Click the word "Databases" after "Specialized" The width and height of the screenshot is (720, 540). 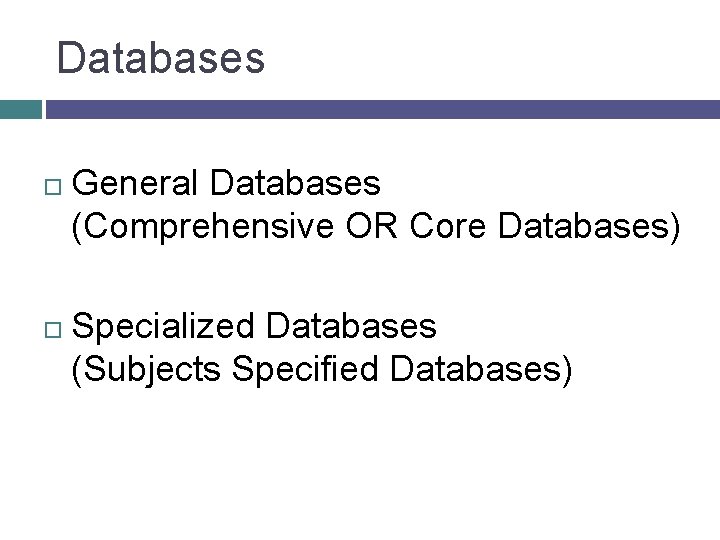pyautogui.click(x=351, y=326)
